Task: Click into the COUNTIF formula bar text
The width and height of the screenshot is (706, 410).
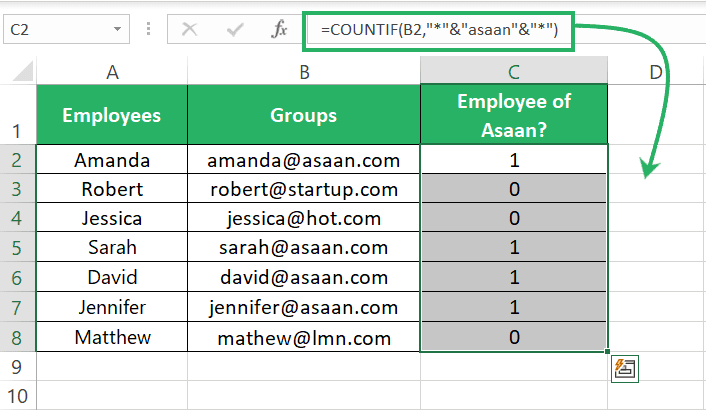Action: (439, 30)
